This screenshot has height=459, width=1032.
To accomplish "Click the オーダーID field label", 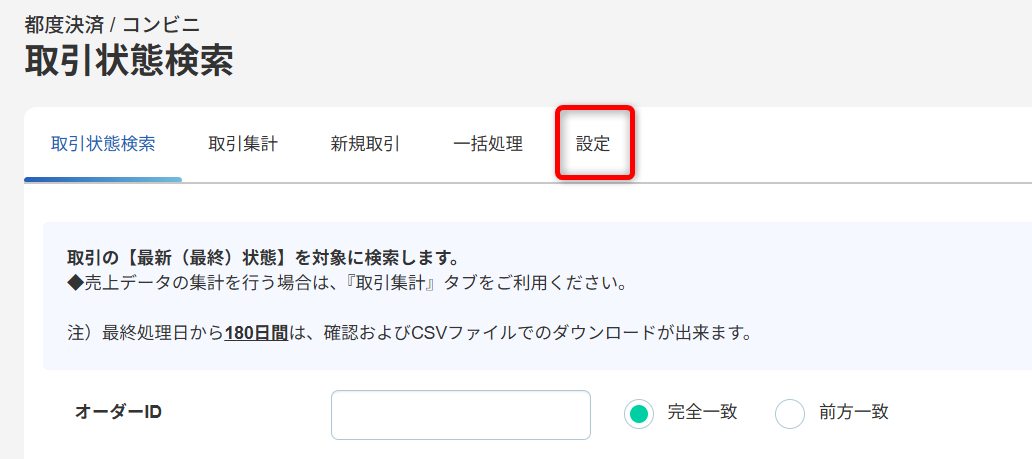I will click(x=118, y=412).
